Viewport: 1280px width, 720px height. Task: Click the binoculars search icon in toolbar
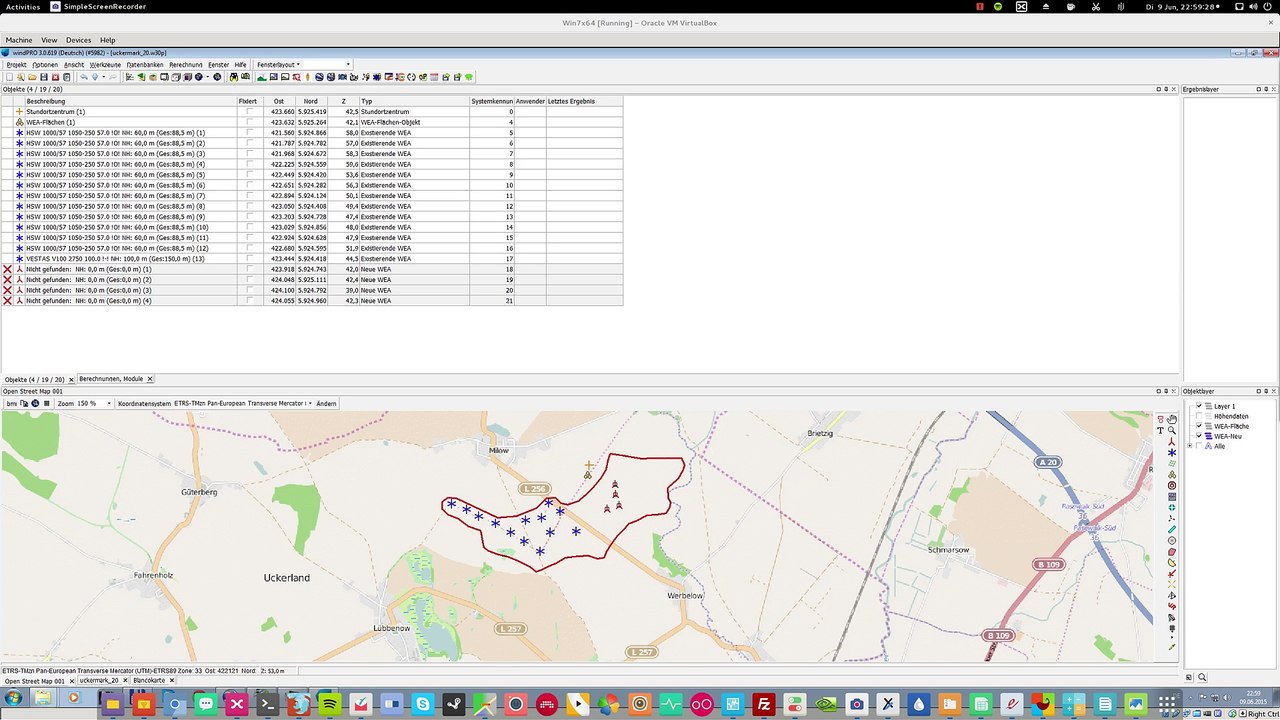click(x=234, y=77)
